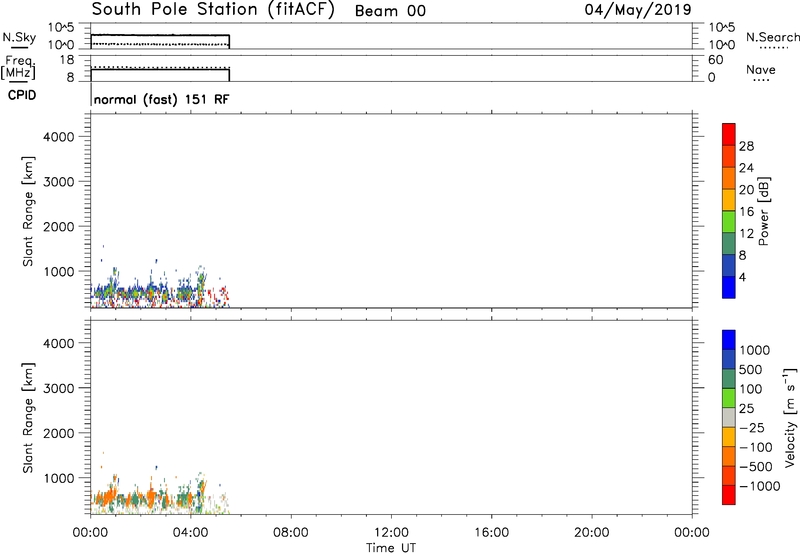Image resolution: width=800 pixels, height=554 pixels.
Task: Click the 16 tick on the power colorbar
Action: [x=746, y=212]
